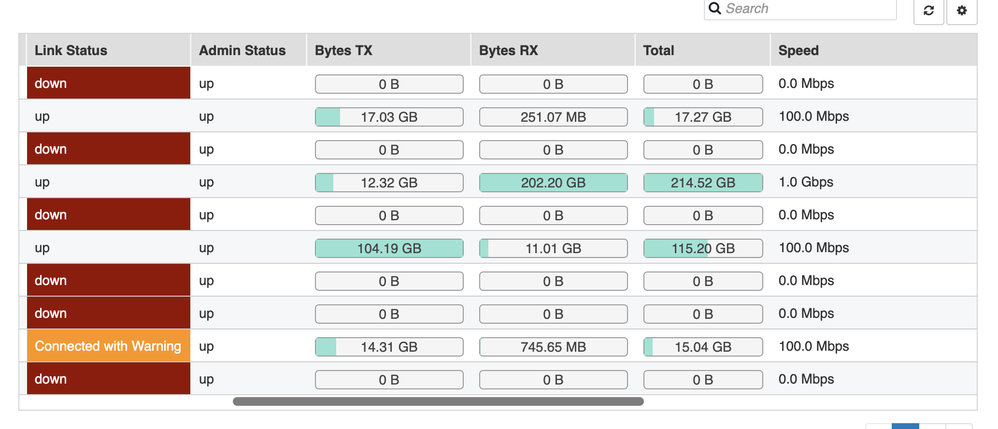Click the Bytes RX column header
Image resolution: width=998 pixels, height=429 pixels.
point(508,50)
